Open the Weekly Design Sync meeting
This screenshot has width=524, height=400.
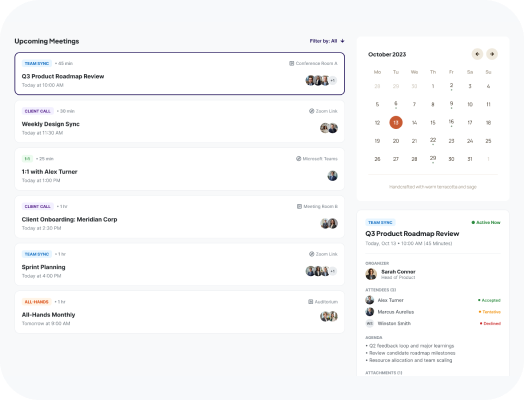[179, 121]
